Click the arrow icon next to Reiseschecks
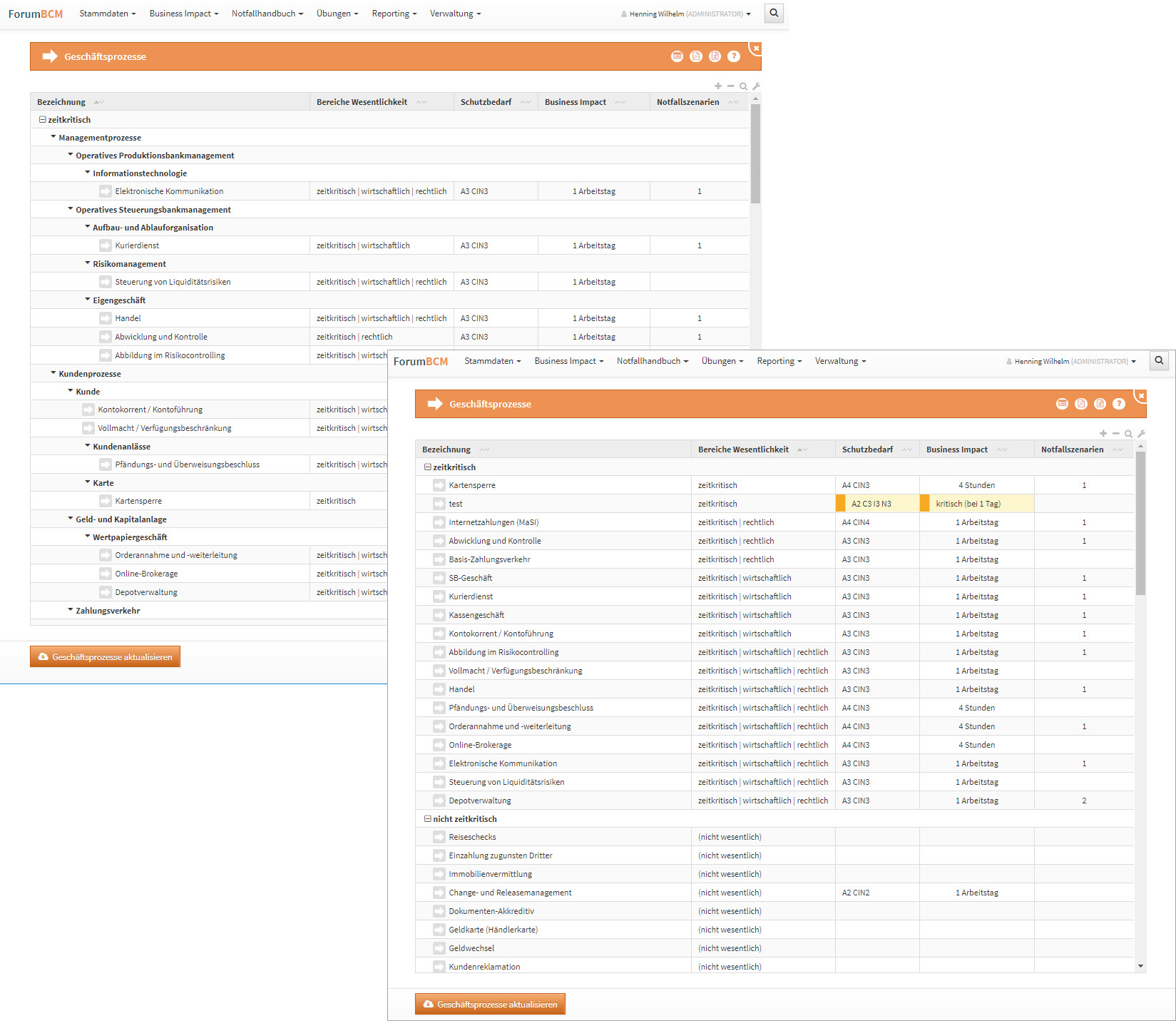 [439, 837]
